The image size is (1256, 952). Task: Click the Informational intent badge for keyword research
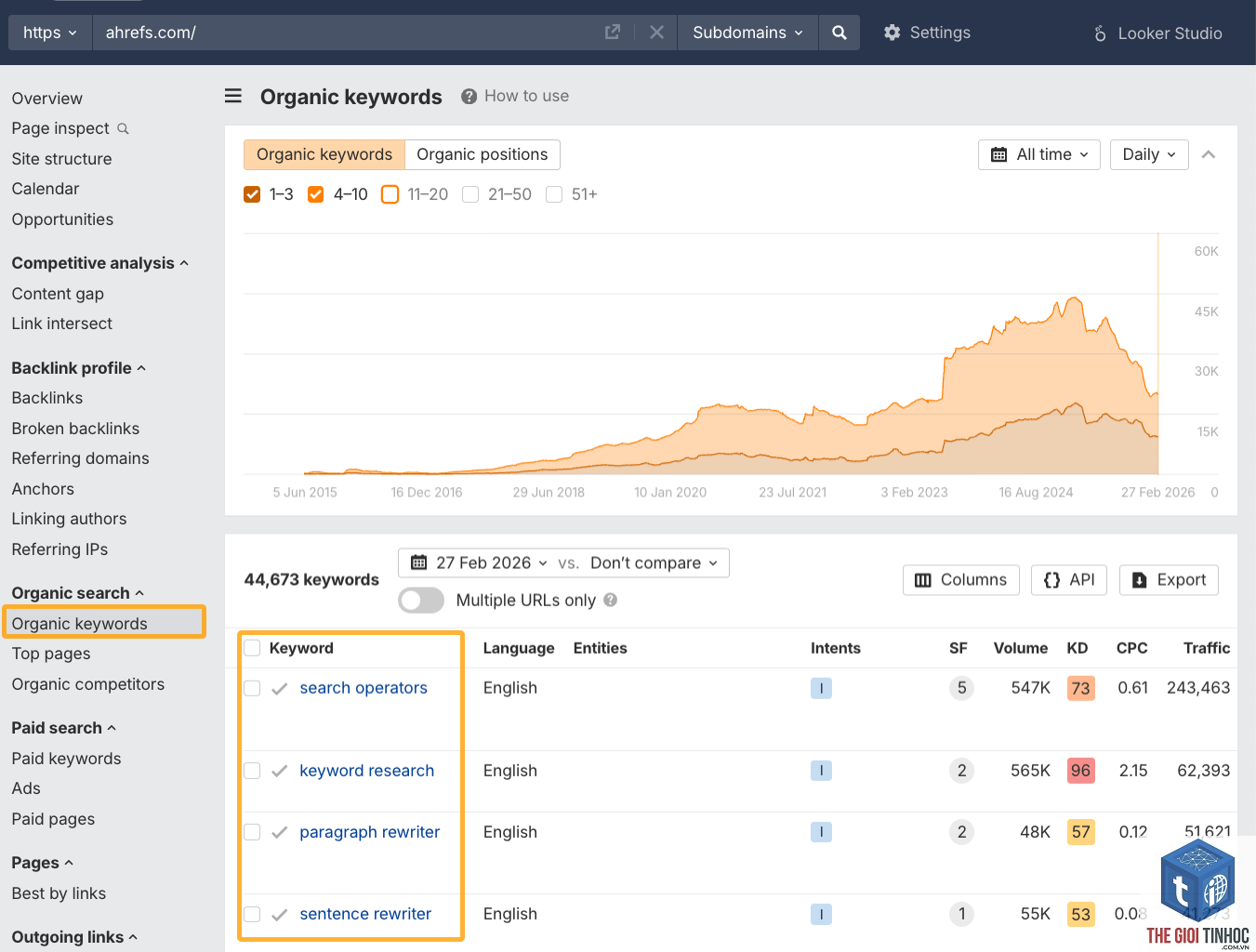point(821,771)
